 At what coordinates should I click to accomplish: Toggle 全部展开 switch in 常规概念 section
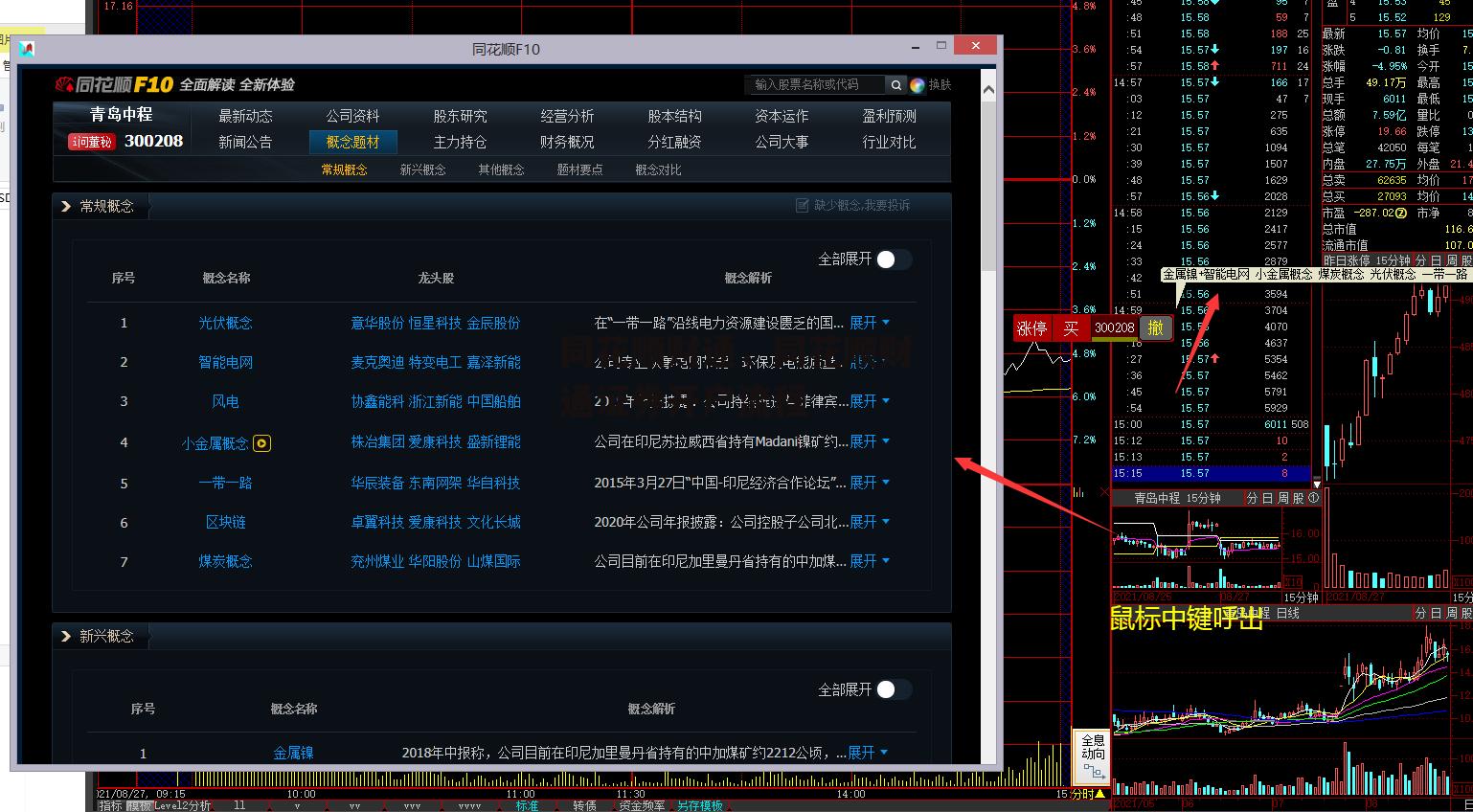tap(893, 259)
